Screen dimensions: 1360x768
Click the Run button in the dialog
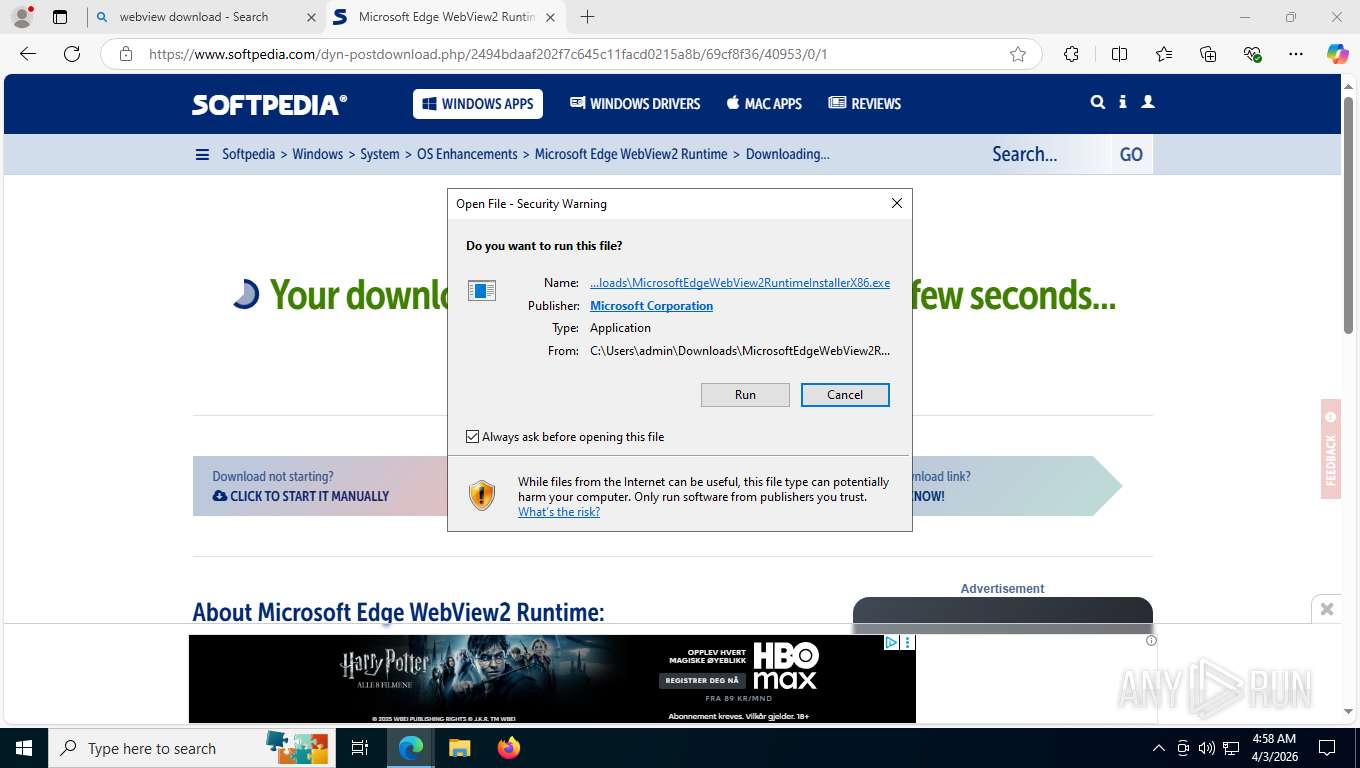[x=745, y=395]
